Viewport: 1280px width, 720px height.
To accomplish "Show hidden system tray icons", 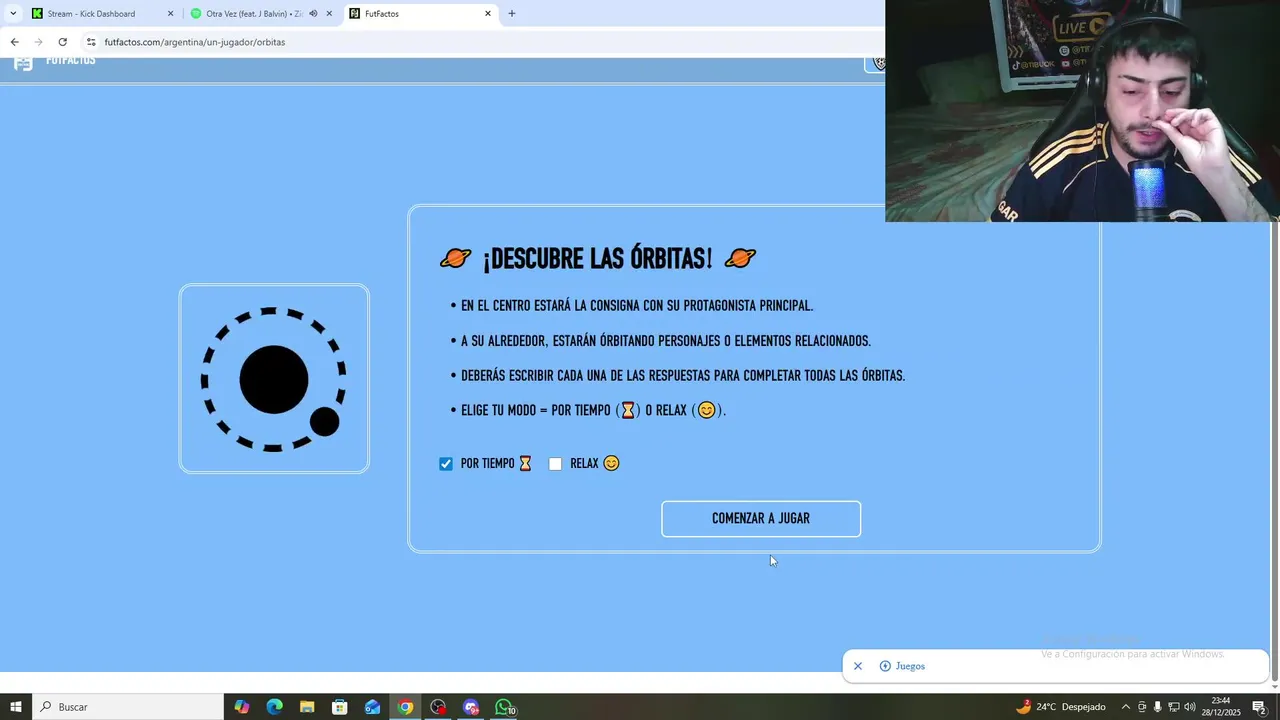I will (1125, 707).
